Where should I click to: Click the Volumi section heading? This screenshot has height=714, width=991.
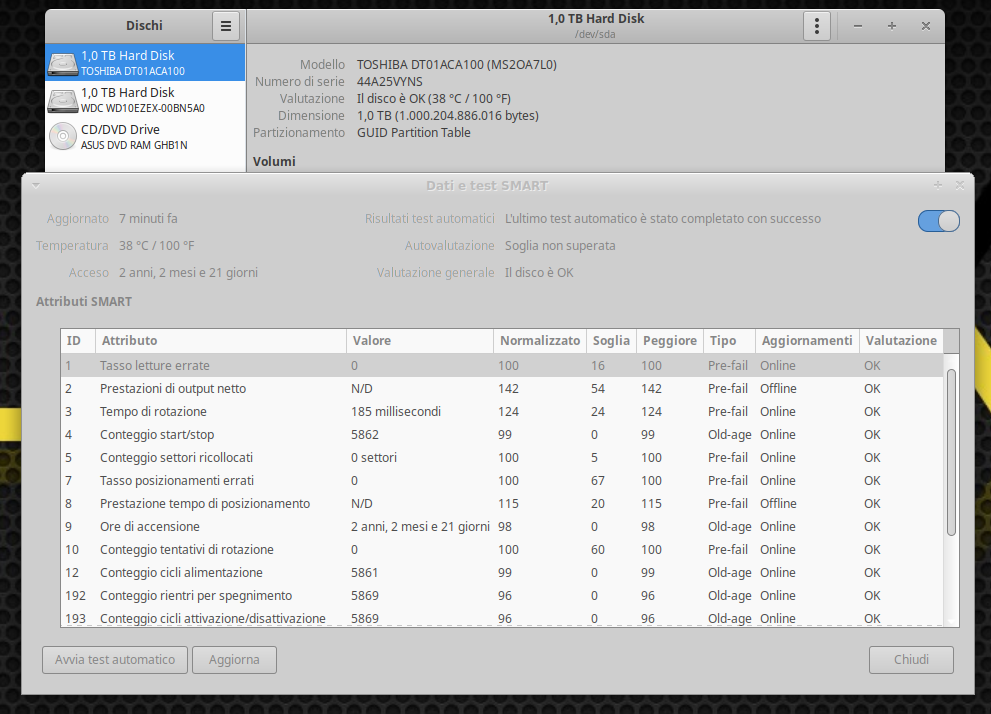click(x=274, y=162)
